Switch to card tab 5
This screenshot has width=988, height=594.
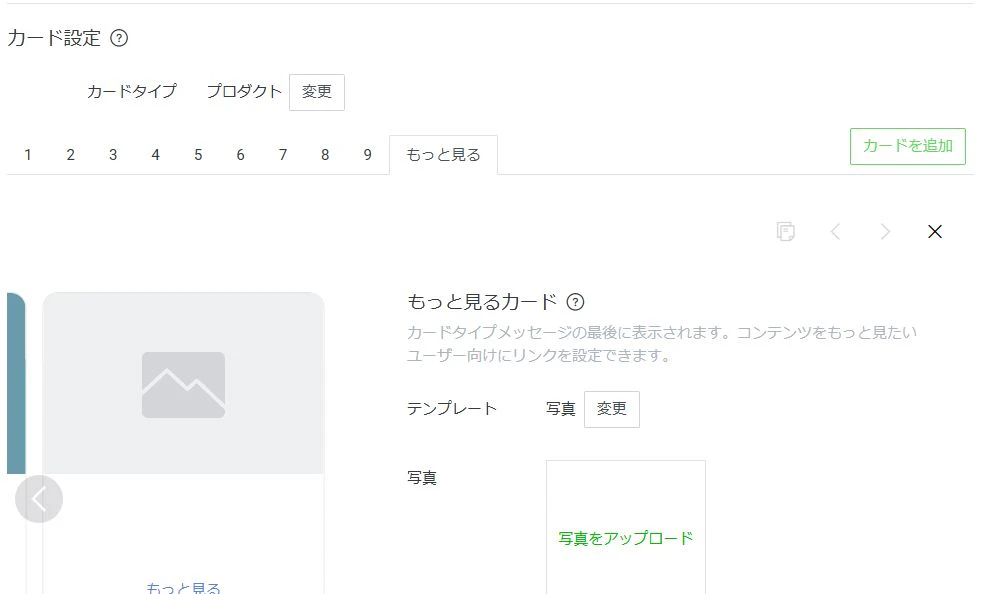(198, 155)
